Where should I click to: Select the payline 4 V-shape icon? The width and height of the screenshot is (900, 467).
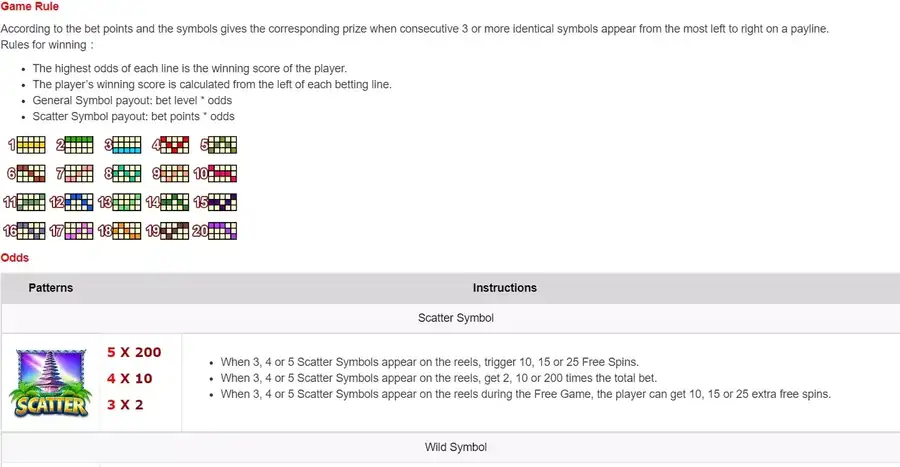170,145
